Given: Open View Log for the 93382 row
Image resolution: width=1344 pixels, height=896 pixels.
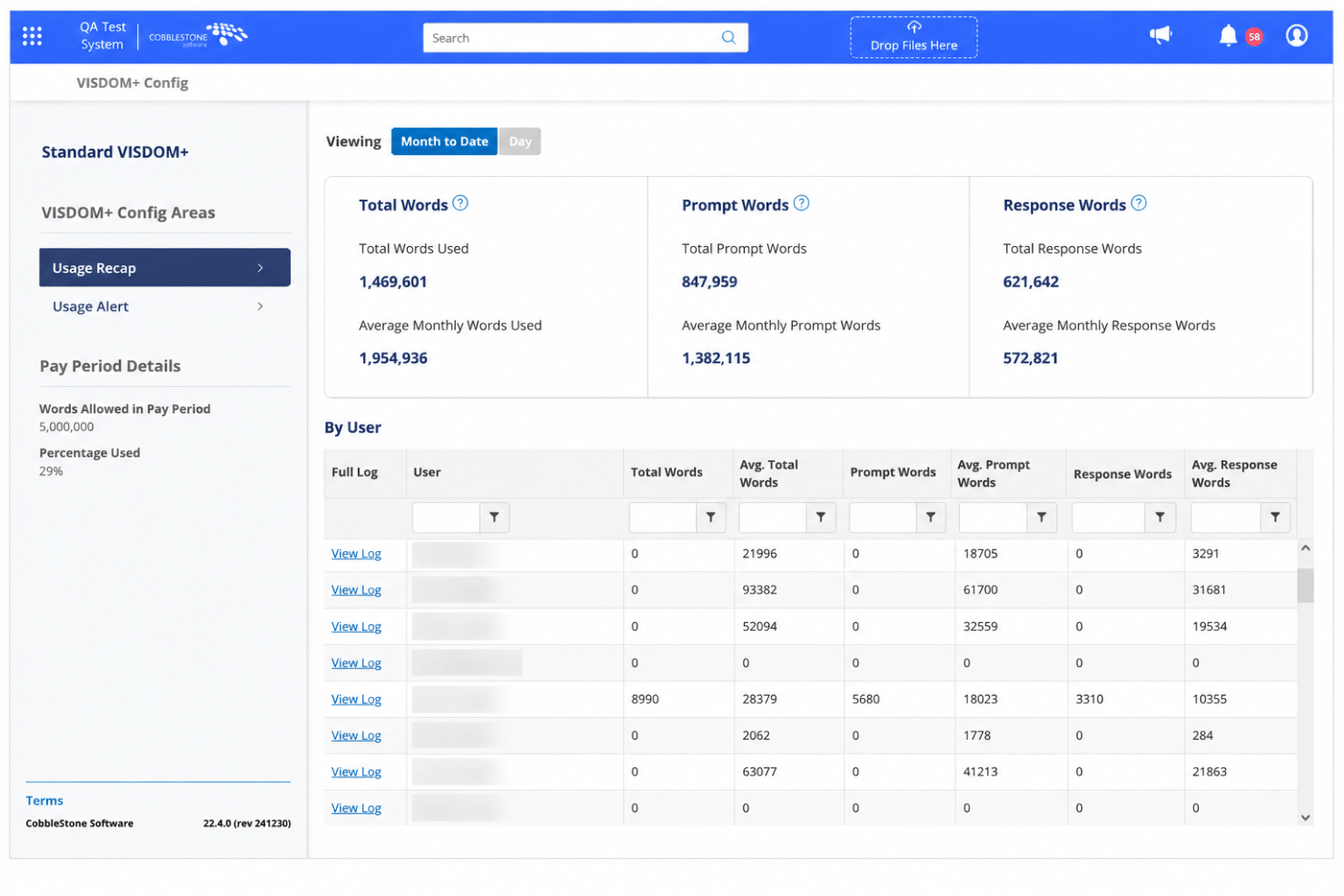Looking at the screenshot, I should [356, 590].
